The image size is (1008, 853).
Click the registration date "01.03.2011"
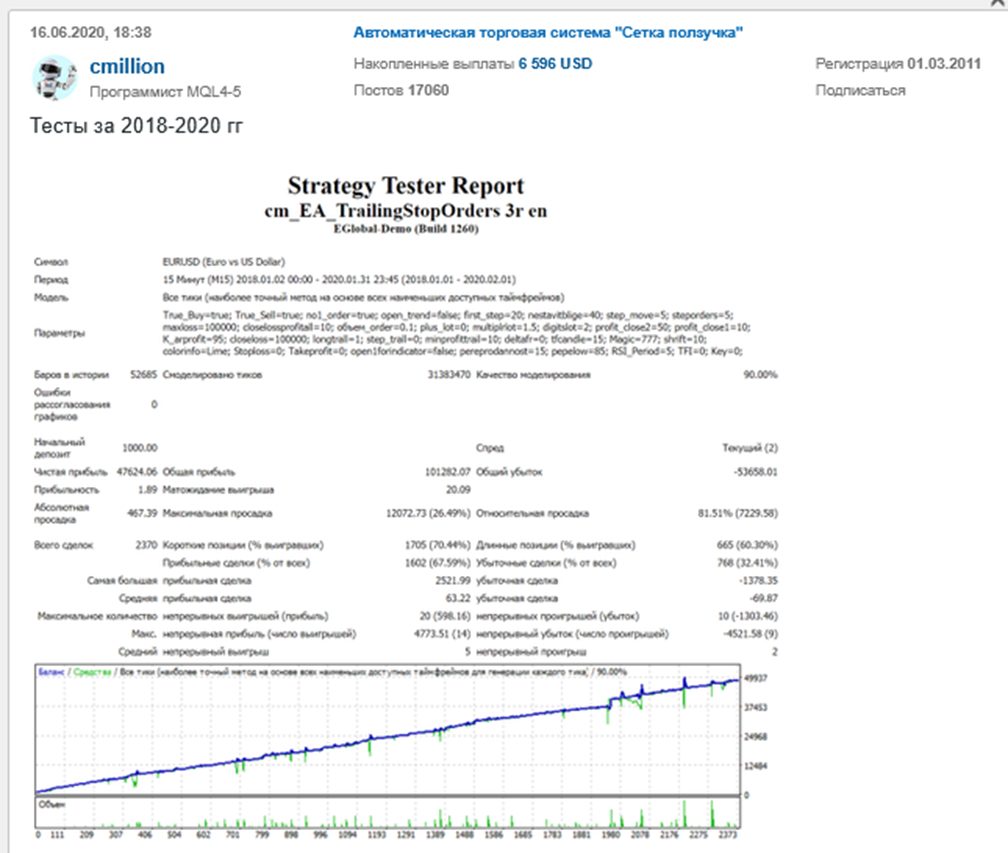[x=944, y=64]
